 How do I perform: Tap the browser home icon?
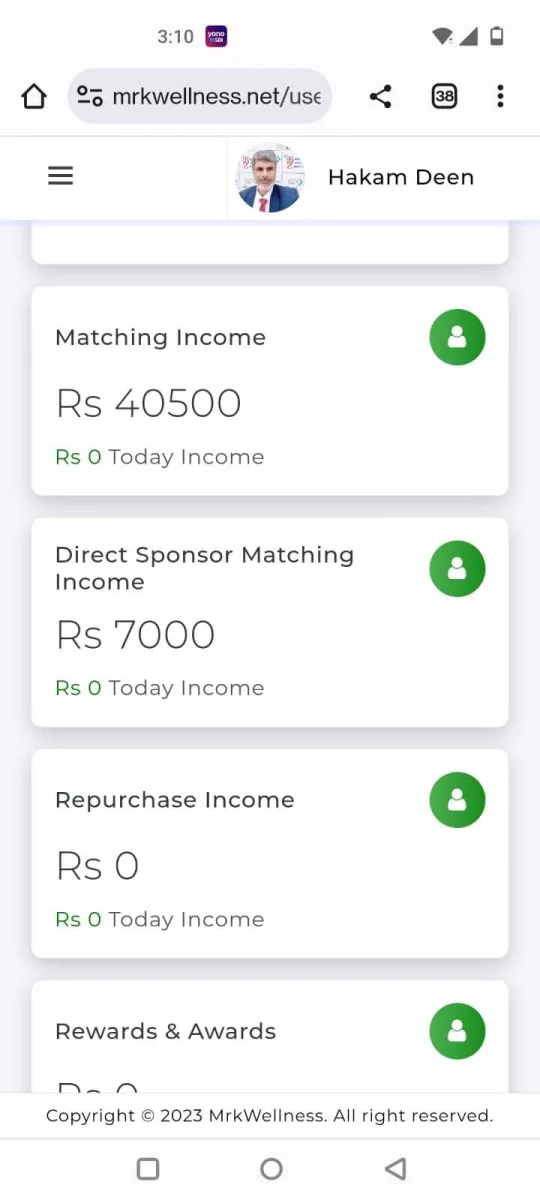[x=34, y=96]
